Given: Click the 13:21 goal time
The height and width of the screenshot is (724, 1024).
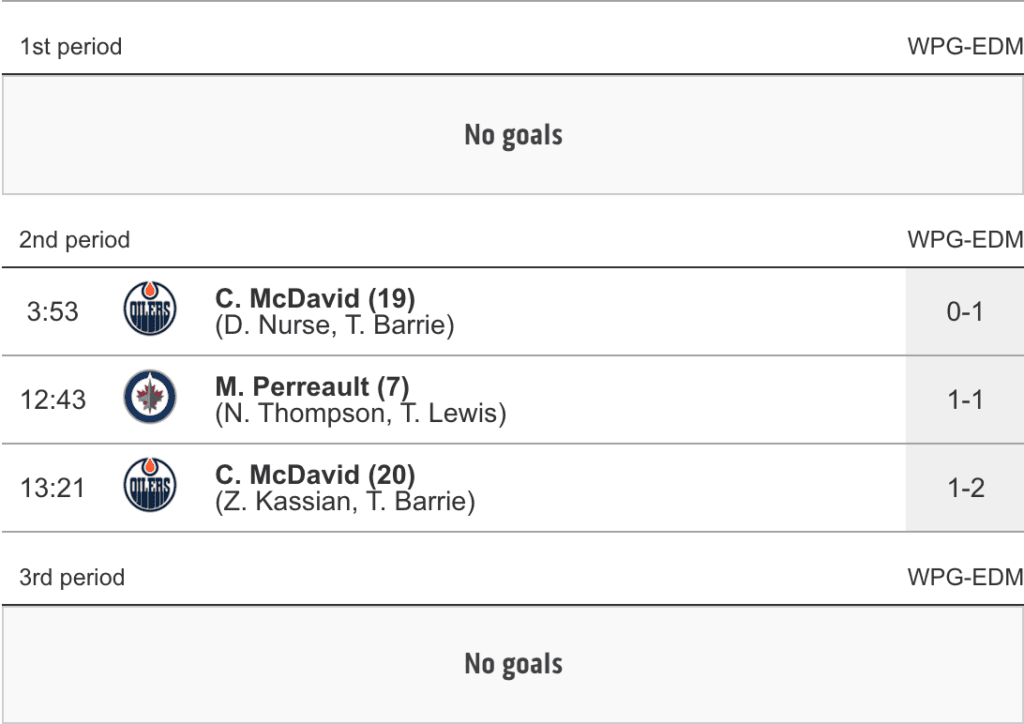Looking at the screenshot, I should point(53,488).
